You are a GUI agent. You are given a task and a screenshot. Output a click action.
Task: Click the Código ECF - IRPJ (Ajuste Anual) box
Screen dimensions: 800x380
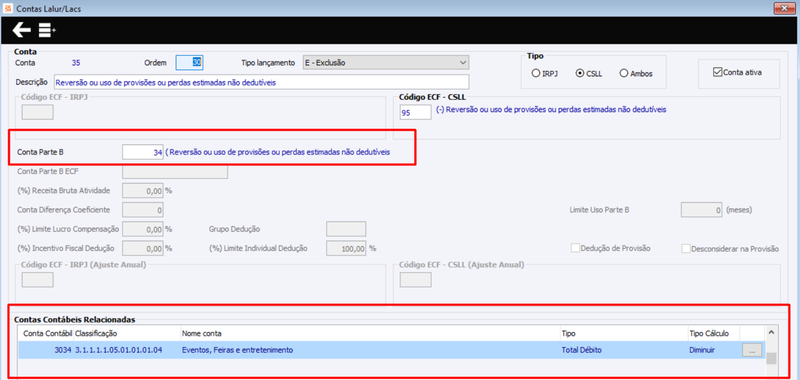pyautogui.click(x=37, y=280)
